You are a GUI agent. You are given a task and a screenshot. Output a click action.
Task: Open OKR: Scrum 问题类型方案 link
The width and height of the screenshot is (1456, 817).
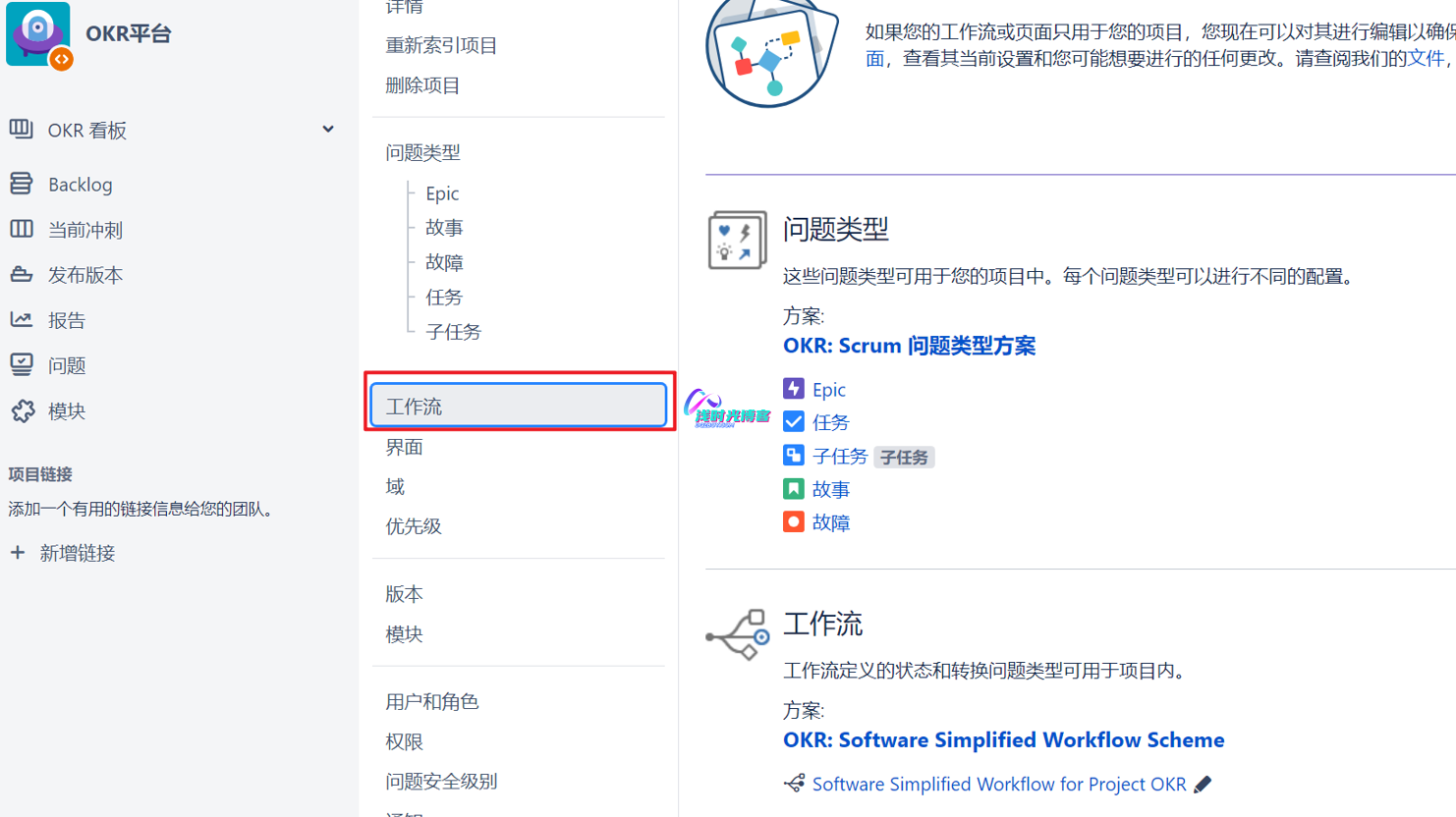(x=909, y=346)
